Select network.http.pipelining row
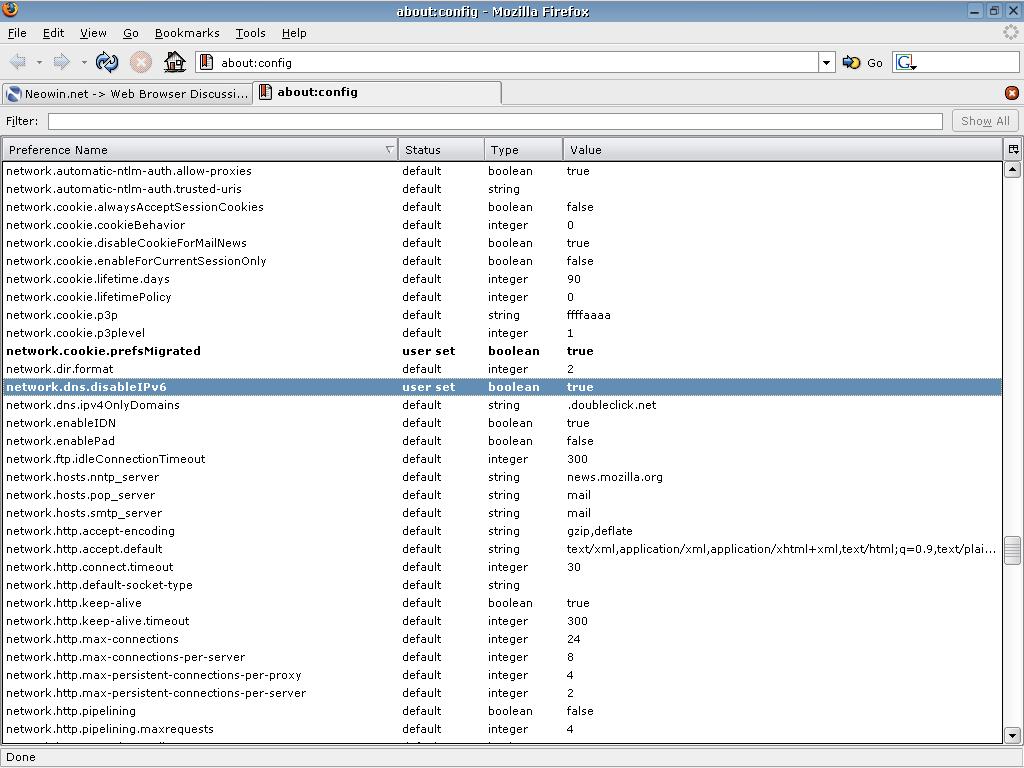This screenshot has width=1024, height=768. tap(502, 711)
